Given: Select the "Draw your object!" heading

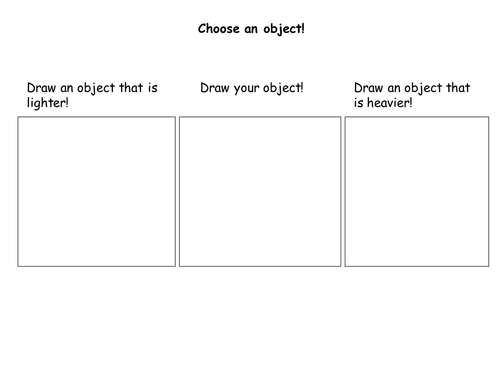Looking at the screenshot, I should pyautogui.click(x=252, y=88).
